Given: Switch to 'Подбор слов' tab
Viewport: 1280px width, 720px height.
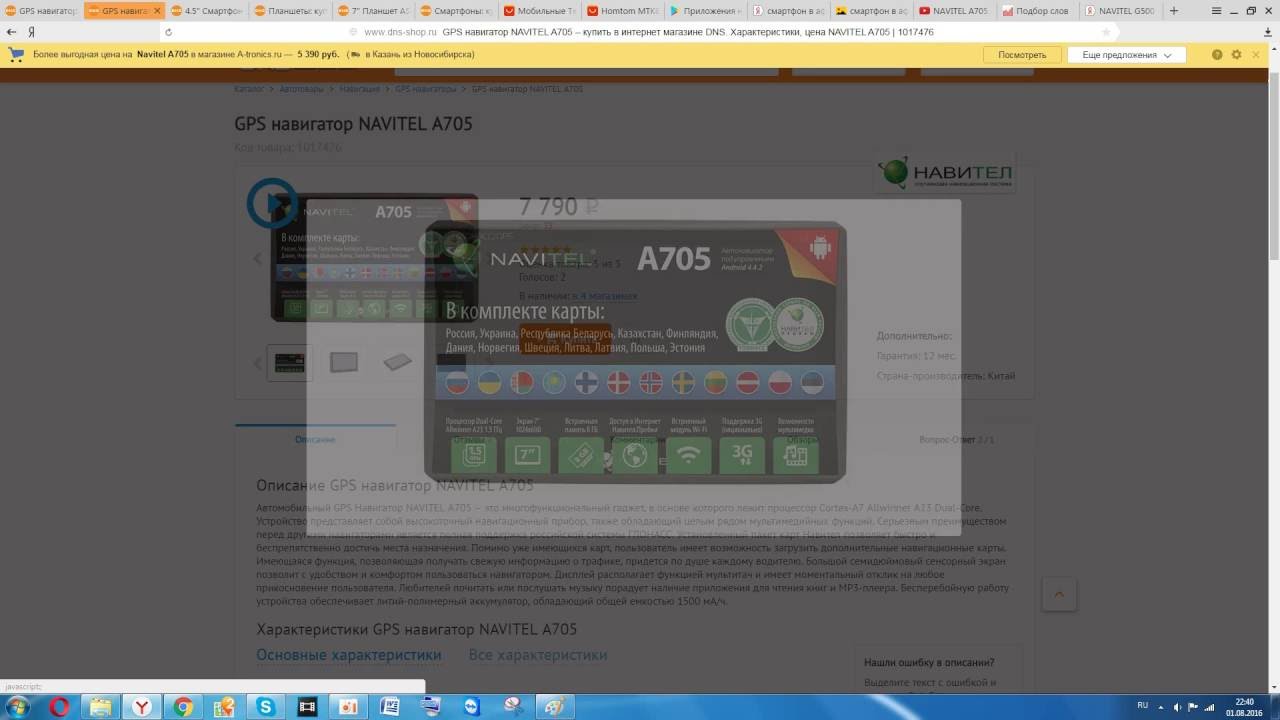Looking at the screenshot, I should (x=1037, y=11).
